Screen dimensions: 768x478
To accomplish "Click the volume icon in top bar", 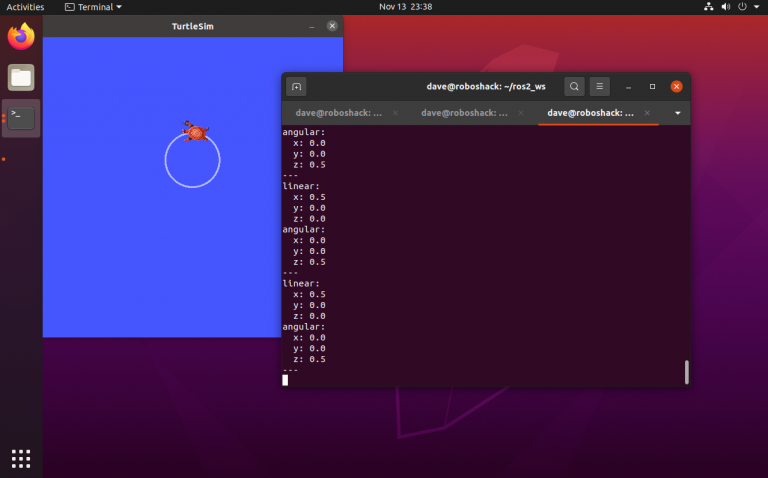I will tap(728, 7).
